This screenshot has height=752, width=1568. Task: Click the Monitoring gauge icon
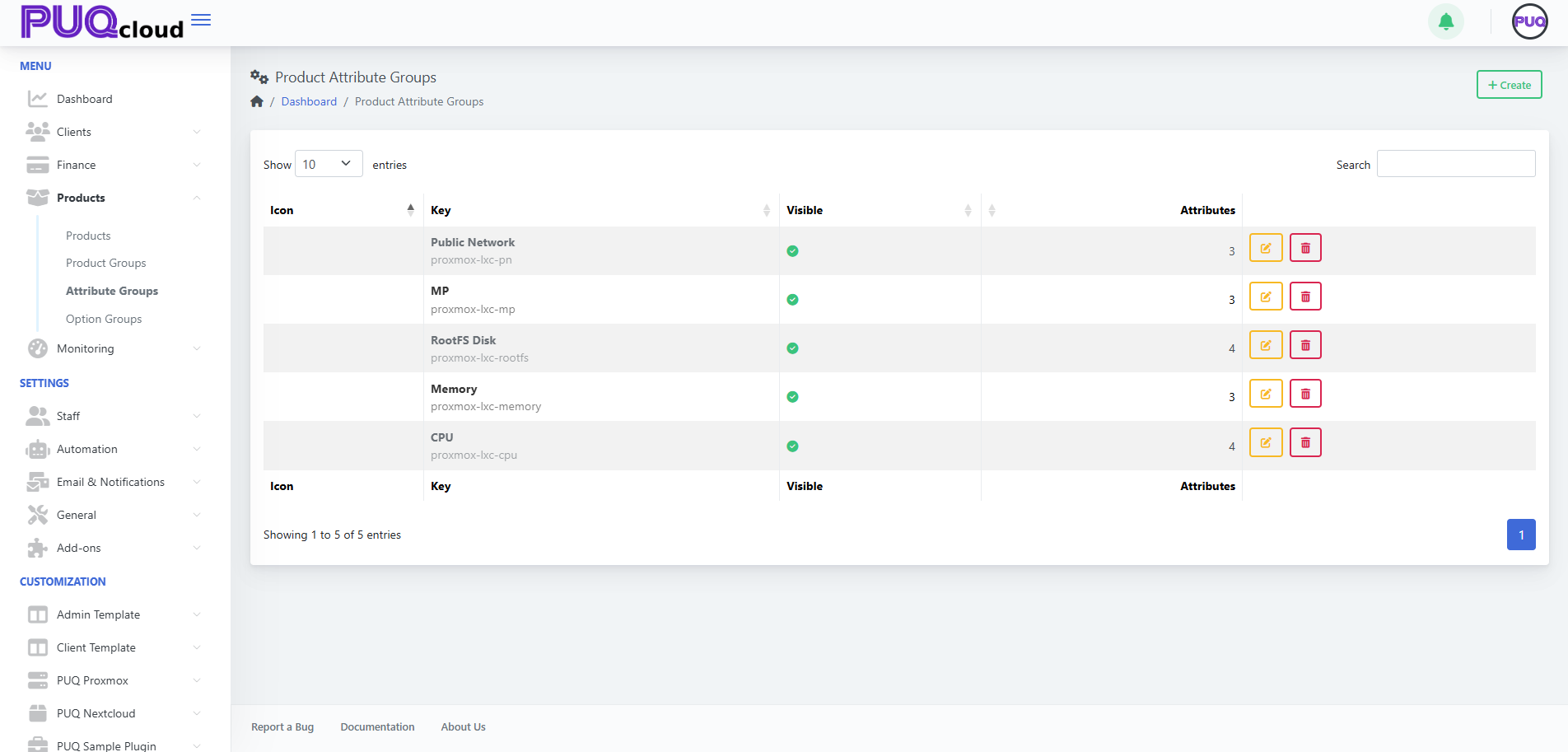point(38,348)
